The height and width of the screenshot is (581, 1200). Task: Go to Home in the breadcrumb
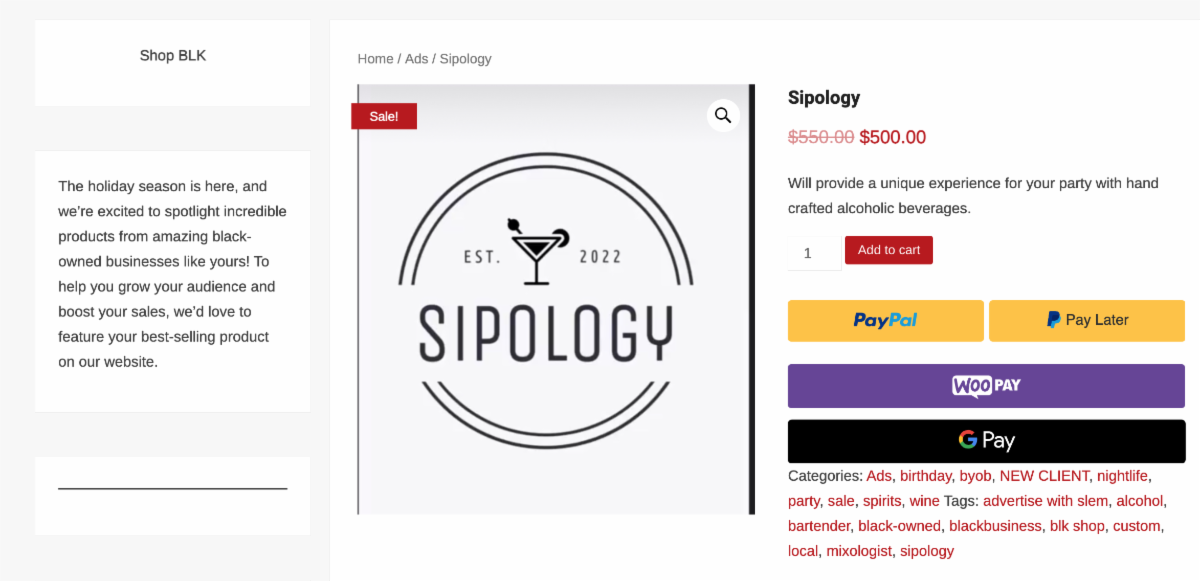[375, 59]
